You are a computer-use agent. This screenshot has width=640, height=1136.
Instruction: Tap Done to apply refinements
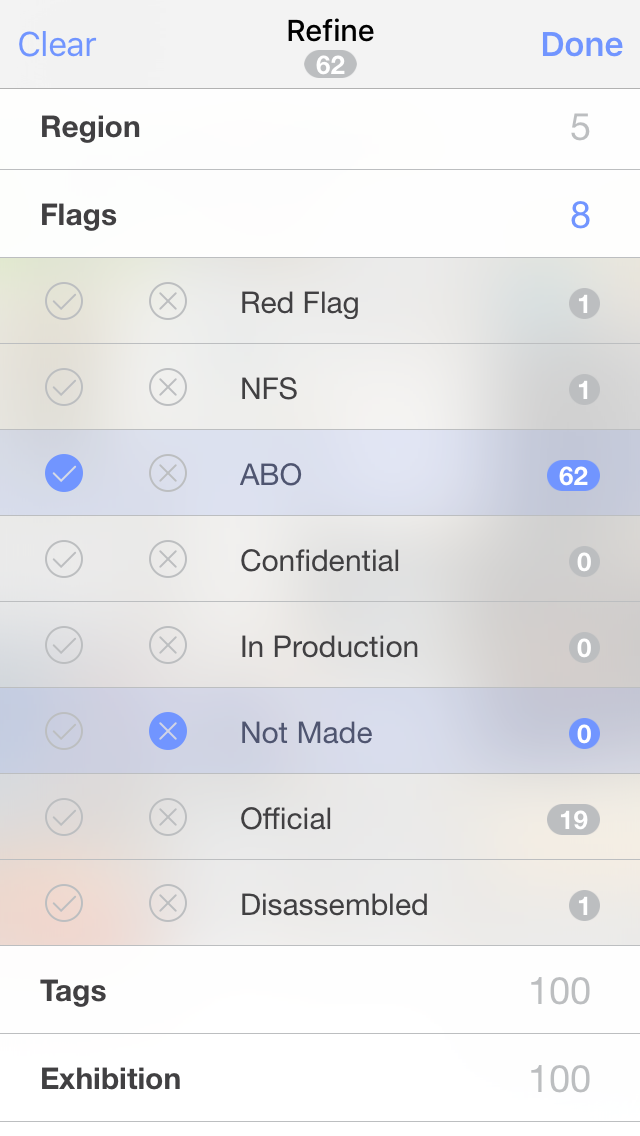581,45
